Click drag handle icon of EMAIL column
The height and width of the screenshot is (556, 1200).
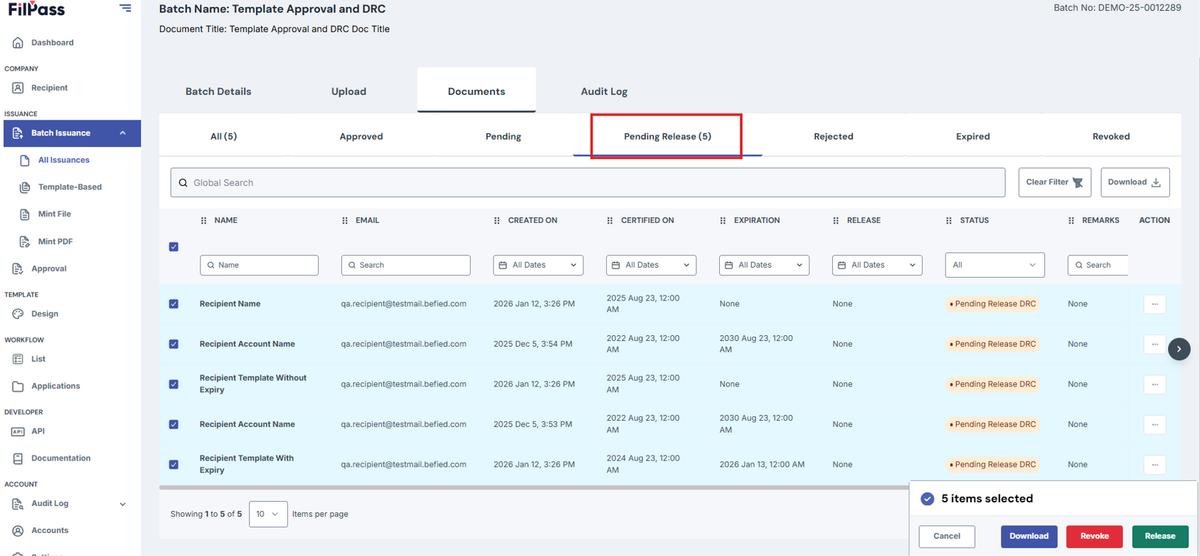click(345, 220)
